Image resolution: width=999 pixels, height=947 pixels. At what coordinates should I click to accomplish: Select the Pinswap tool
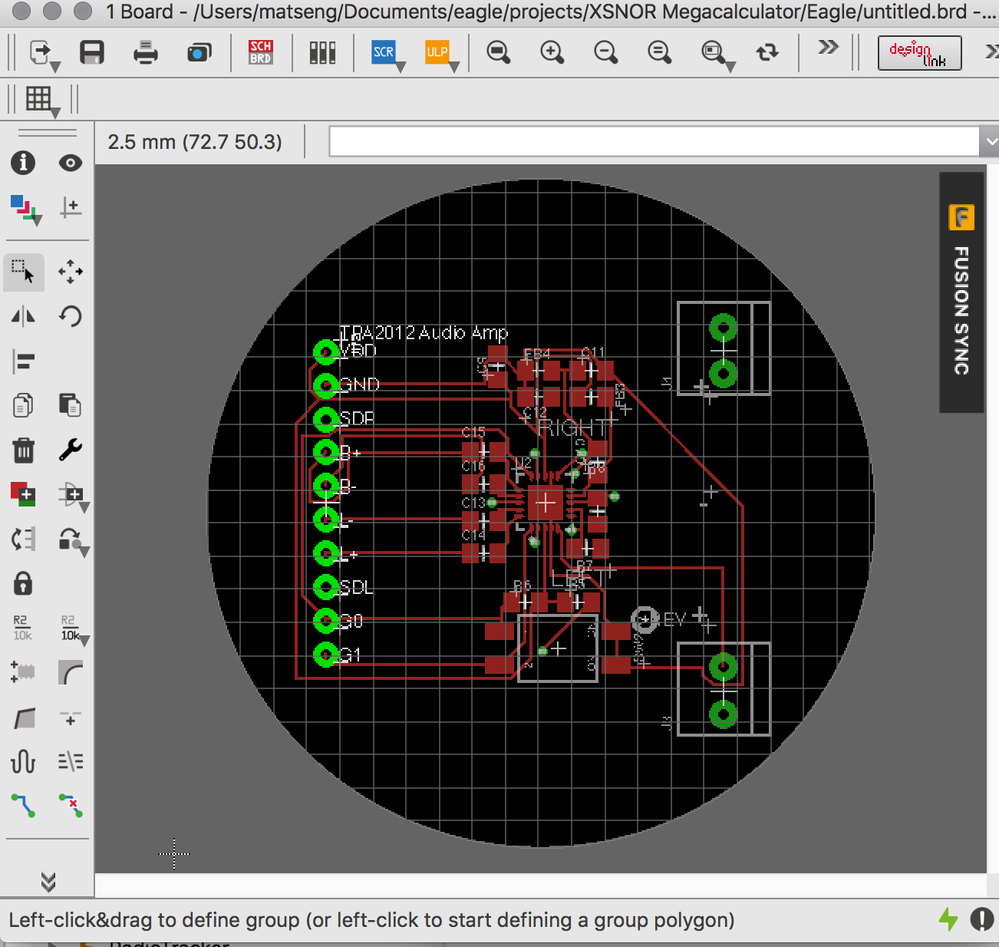tap(23, 540)
